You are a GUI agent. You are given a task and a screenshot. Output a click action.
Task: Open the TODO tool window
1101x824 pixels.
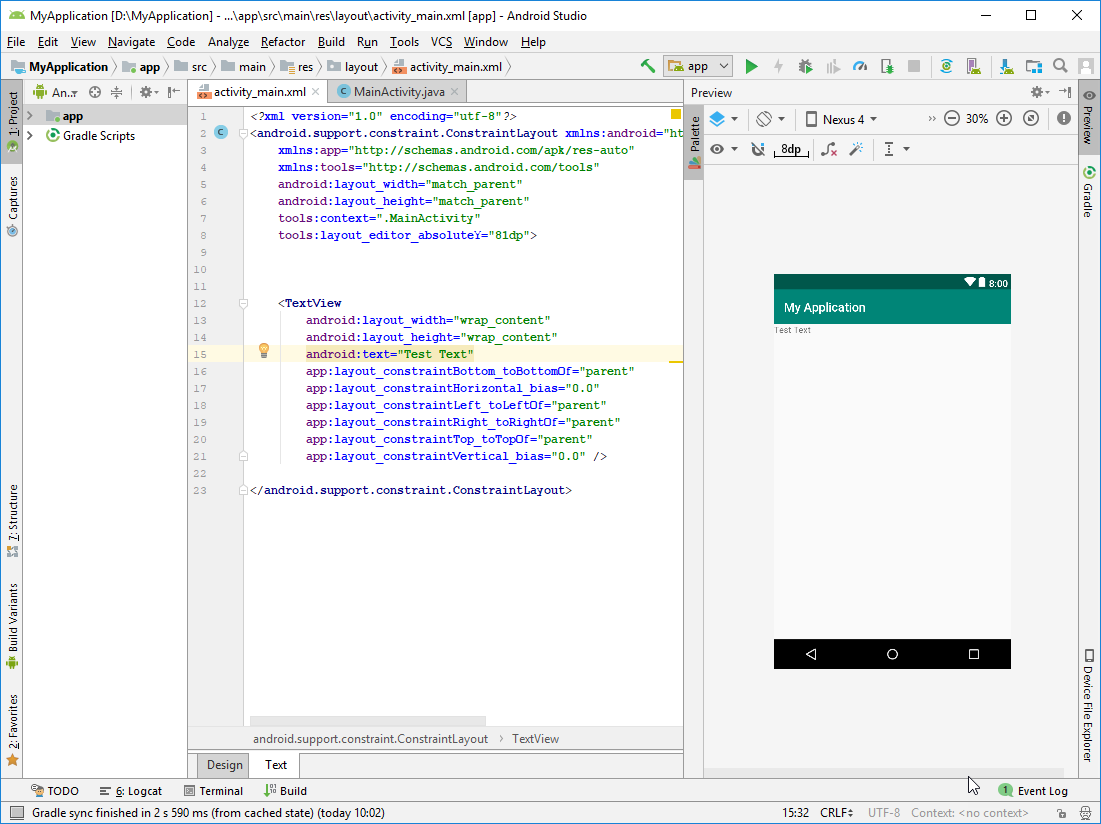click(55, 791)
